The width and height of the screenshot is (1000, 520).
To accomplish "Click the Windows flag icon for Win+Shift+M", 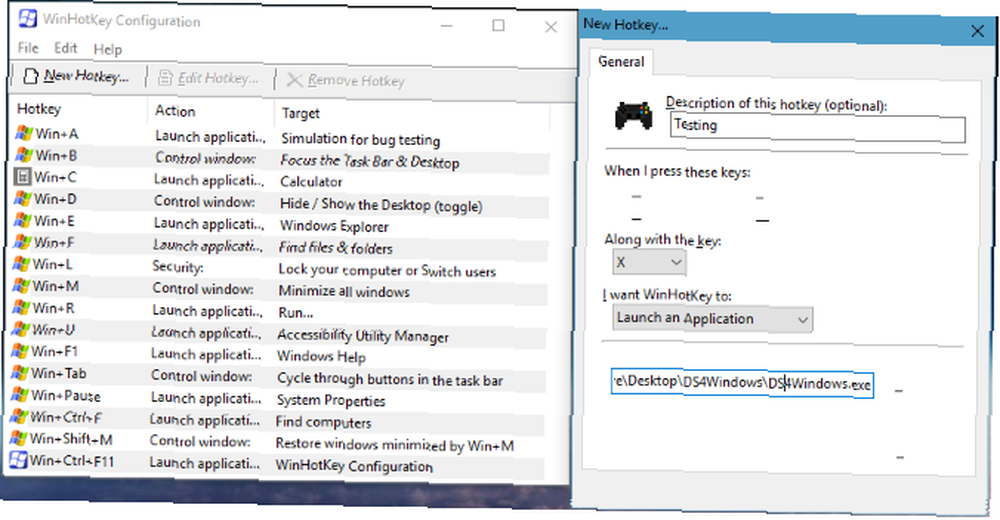I will pyautogui.click(x=19, y=438).
